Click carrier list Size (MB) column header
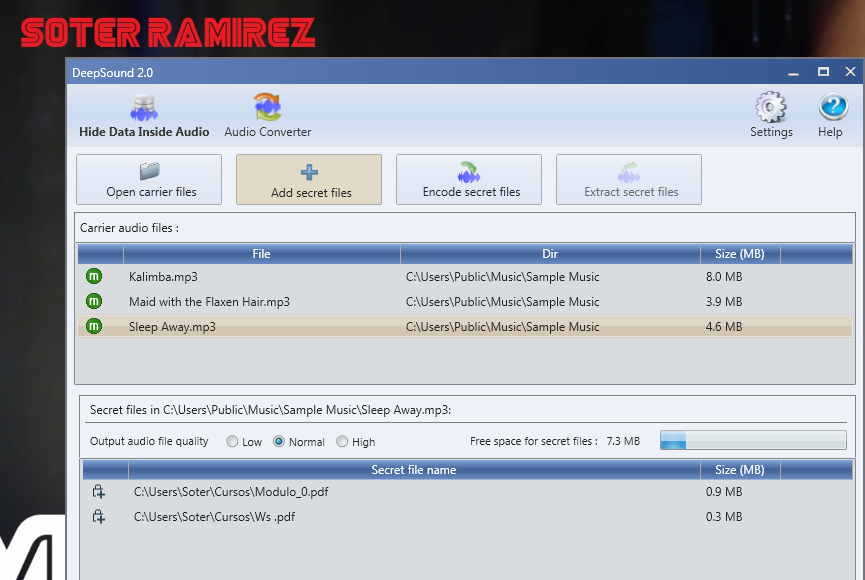This screenshot has height=580, width=865. click(740, 254)
